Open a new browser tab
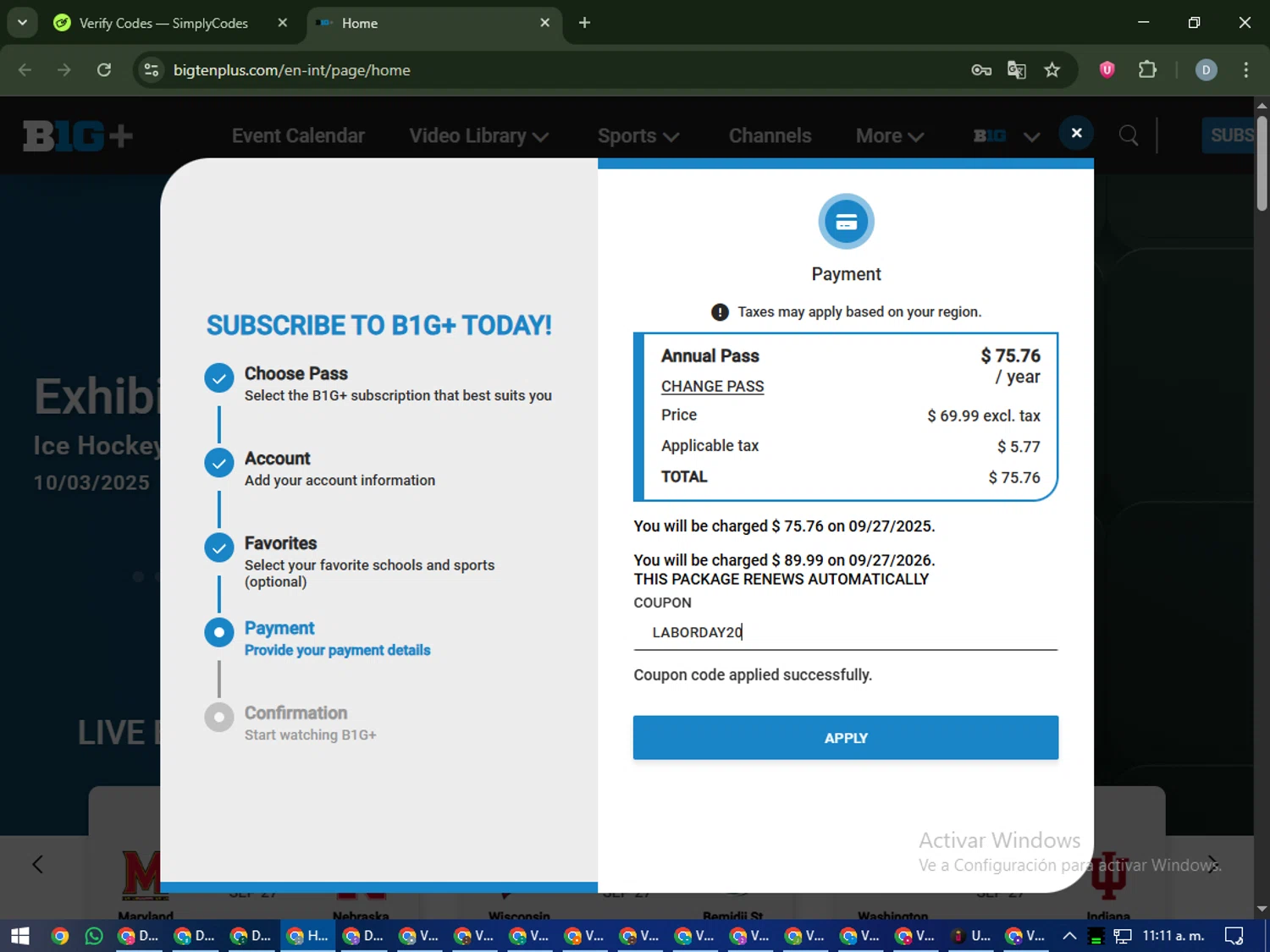Image resolution: width=1270 pixels, height=952 pixels. tap(584, 23)
